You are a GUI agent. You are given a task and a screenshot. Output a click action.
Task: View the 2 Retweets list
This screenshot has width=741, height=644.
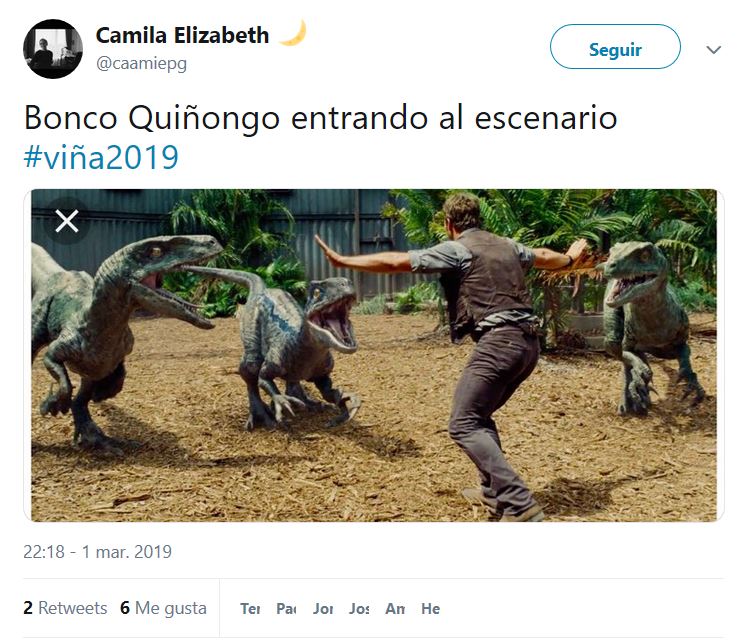click(65, 608)
